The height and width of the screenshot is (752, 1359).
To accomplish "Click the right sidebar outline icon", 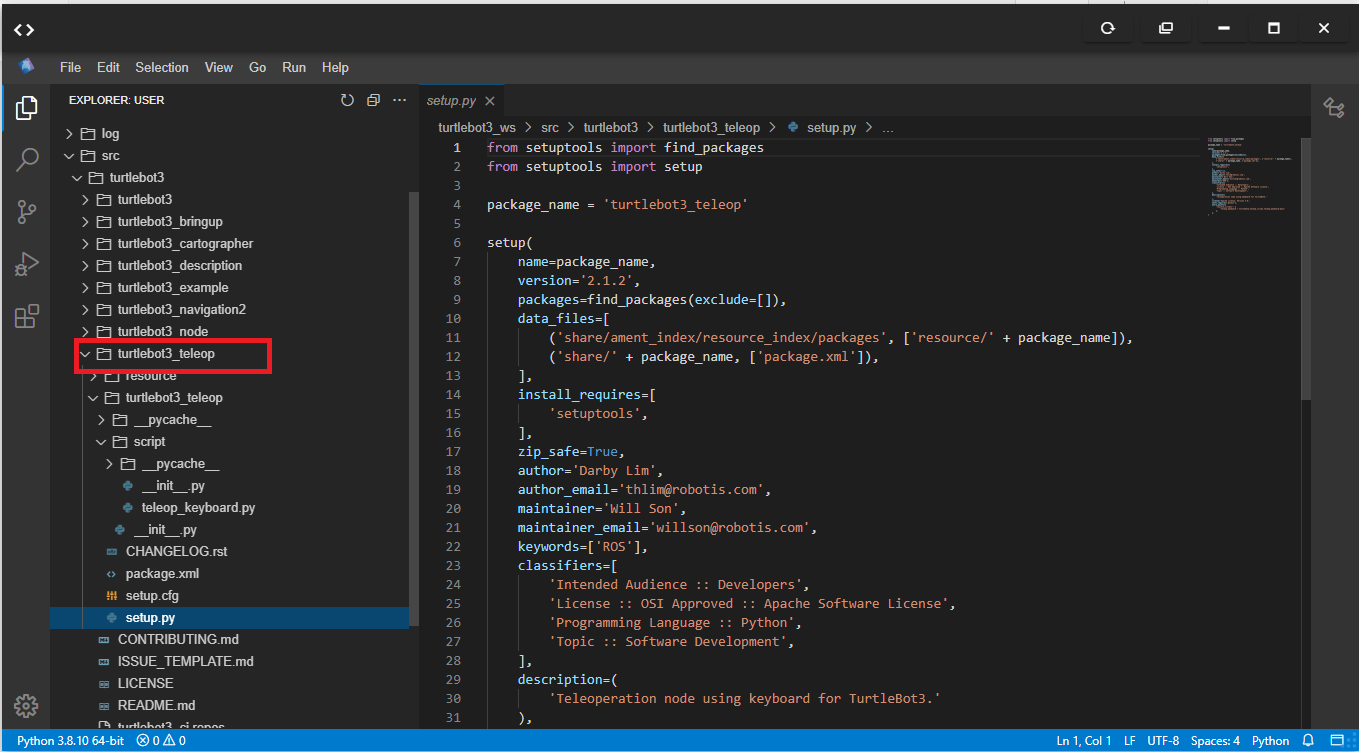I will (x=1334, y=108).
